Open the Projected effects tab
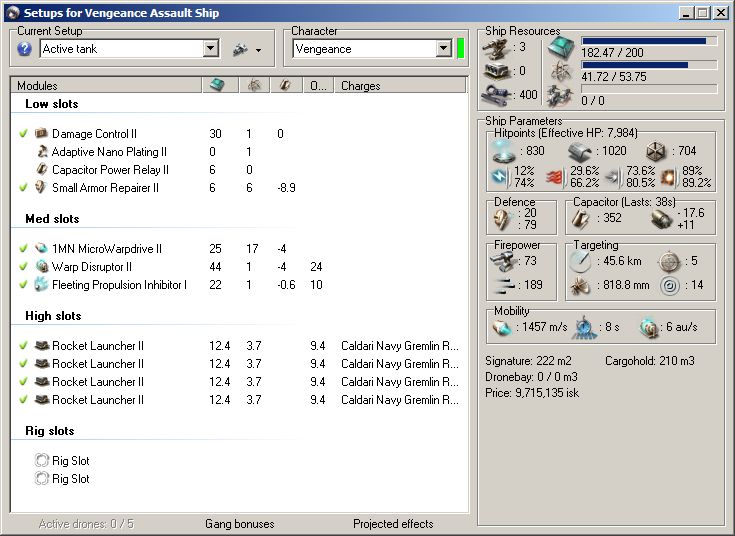The height and width of the screenshot is (536, 735). 393,524
